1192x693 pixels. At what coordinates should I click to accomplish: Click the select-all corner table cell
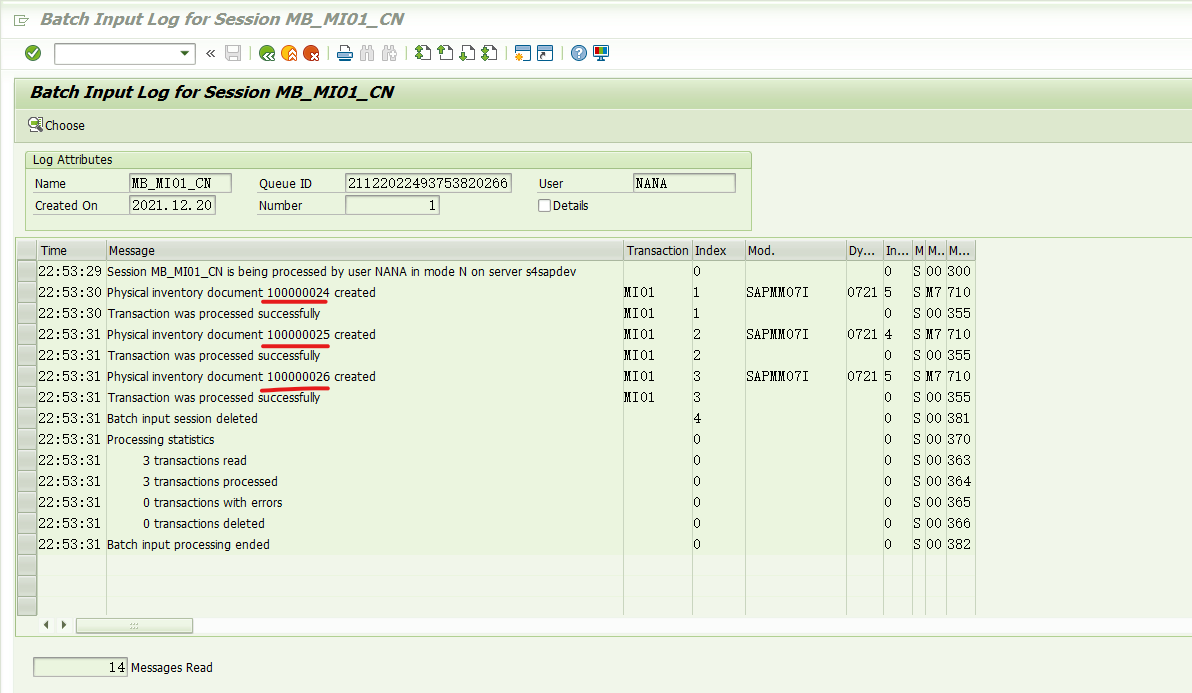coord(27,251)
